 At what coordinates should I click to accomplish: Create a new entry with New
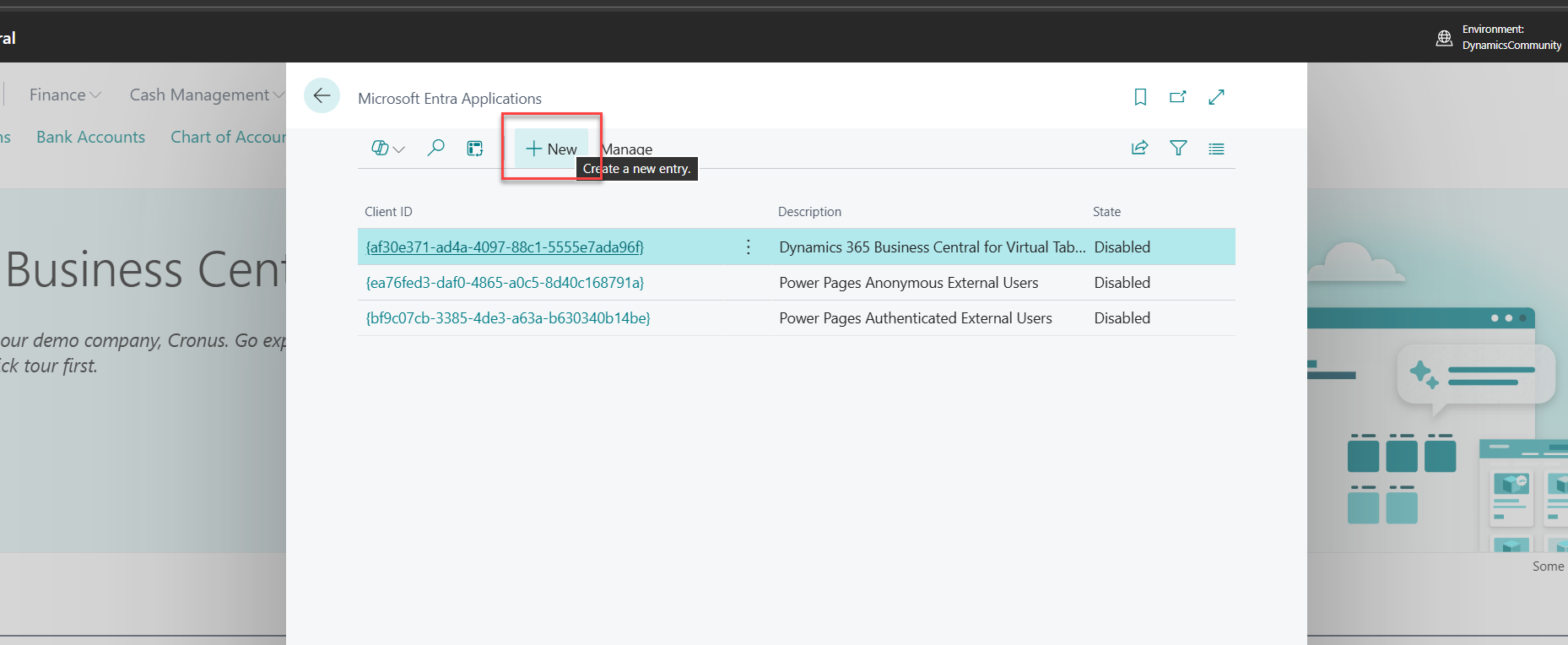(x=551, y=149)
